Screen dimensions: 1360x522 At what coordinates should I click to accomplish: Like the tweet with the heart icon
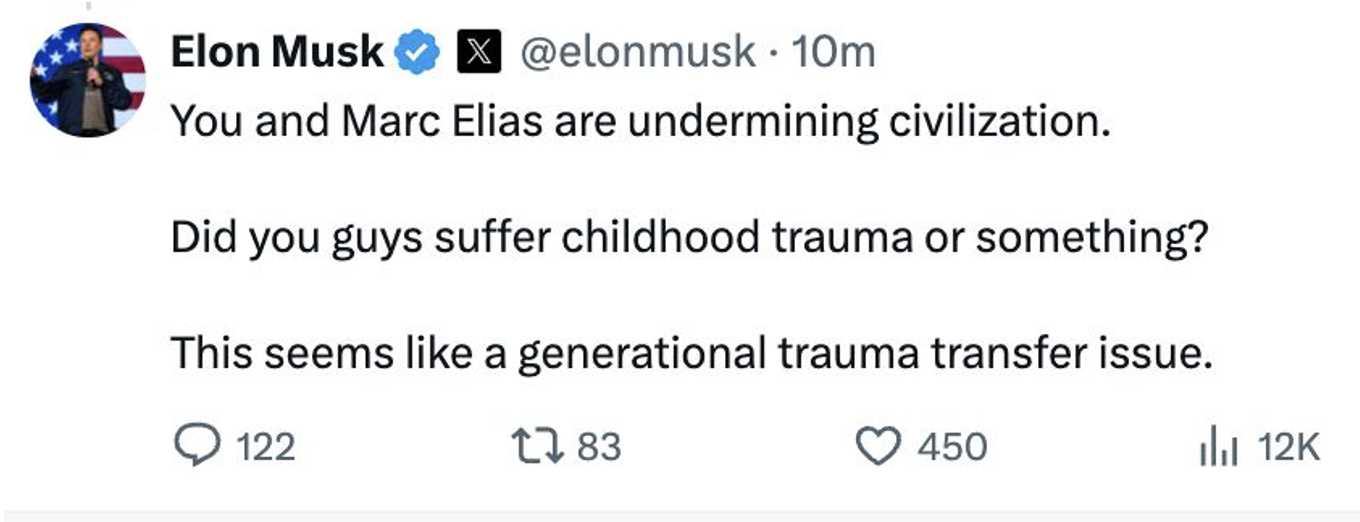pyautogui.click(x=879, y=446)
